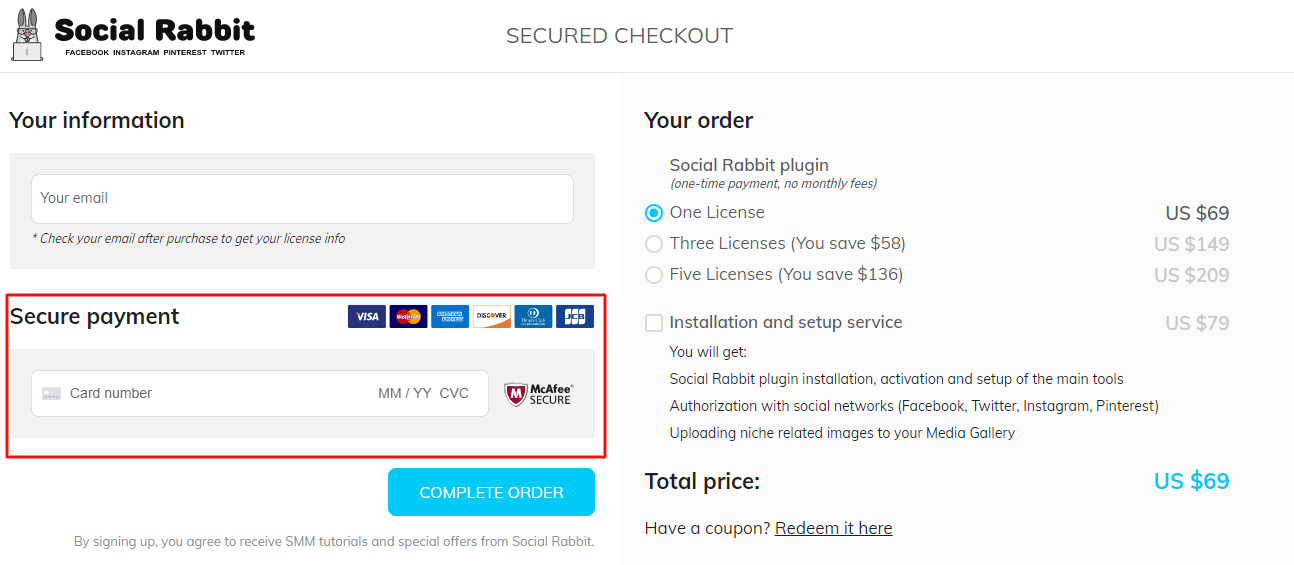
Task: Click the Social Rabbit brand name text
Action: pos(155,29)
